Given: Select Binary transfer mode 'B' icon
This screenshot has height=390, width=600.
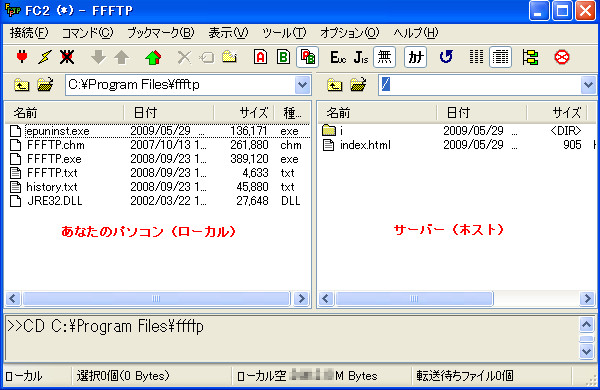Looking at the screenshot, I should click(284, 57).
